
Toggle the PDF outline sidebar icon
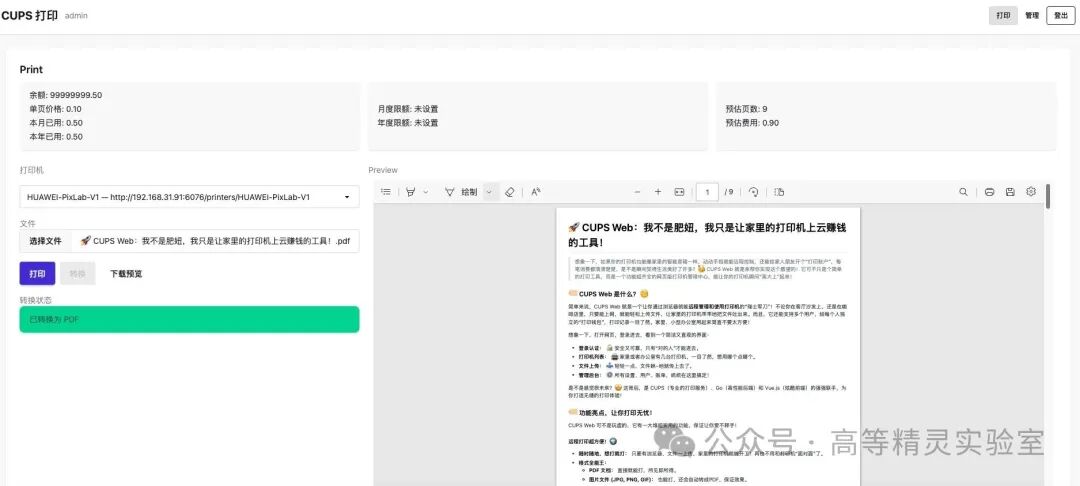pos(386,192)
